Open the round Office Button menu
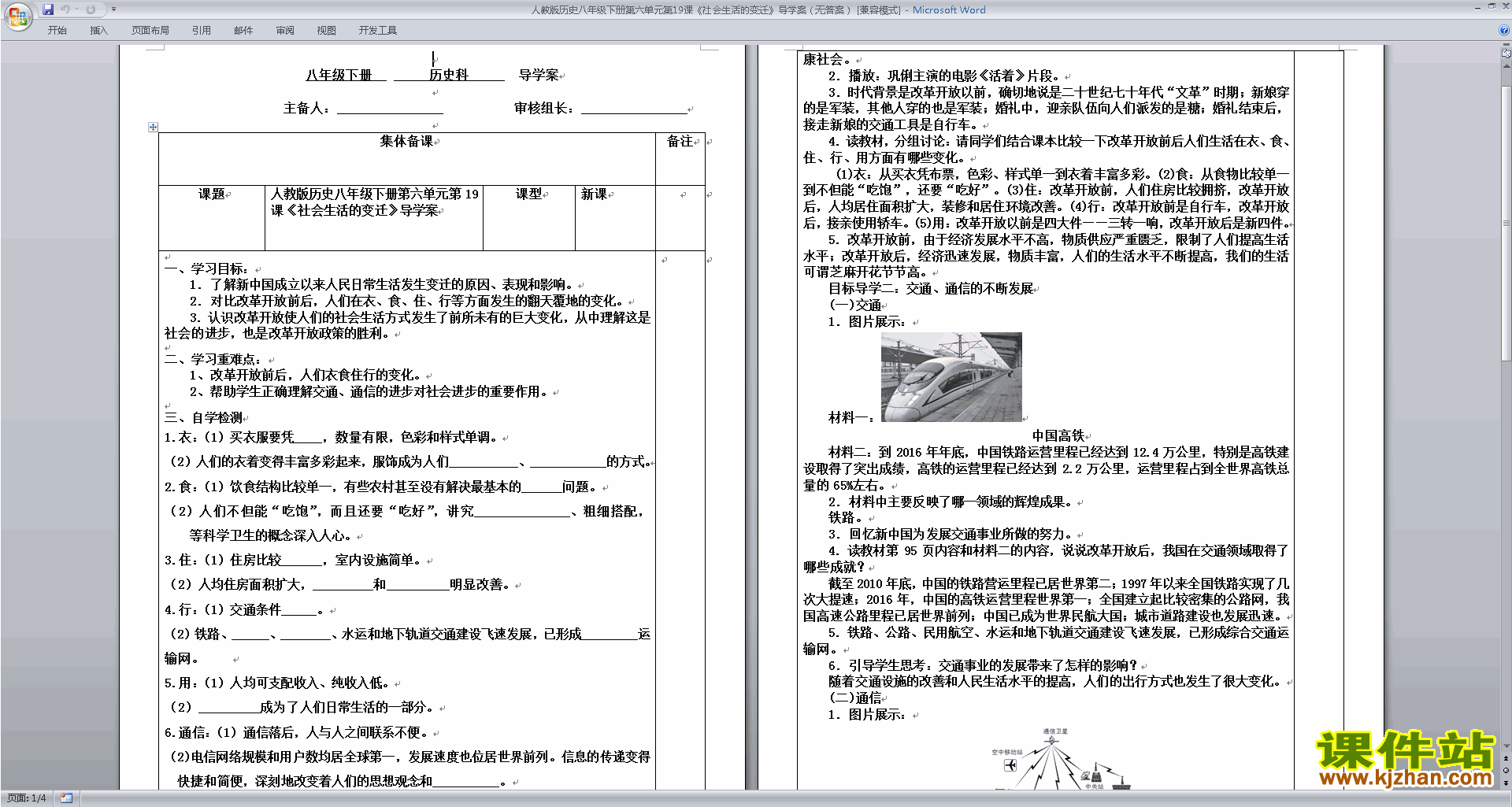This screenshot has height=807, width=1512. pos(17,16)
